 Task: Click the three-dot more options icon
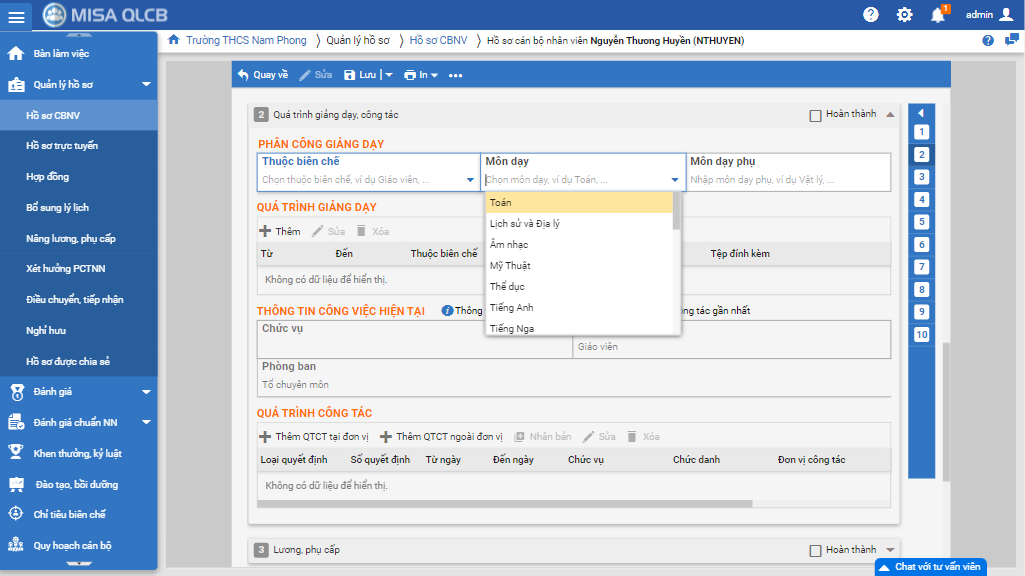pos(456,75)
